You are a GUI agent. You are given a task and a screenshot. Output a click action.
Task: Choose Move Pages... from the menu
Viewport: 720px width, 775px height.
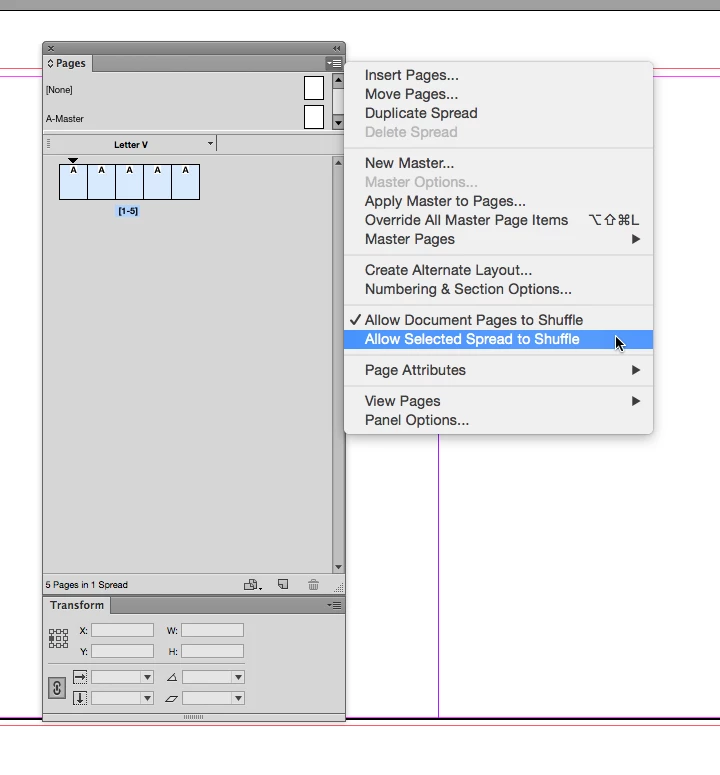point(498,94)
